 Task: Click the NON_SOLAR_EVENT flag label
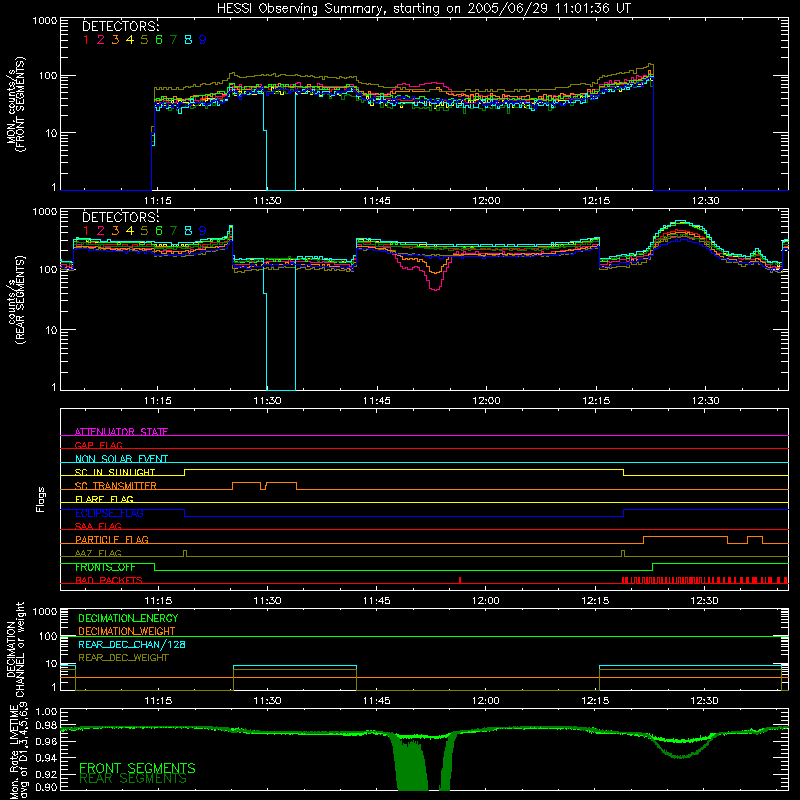click(x=121, y=459)
